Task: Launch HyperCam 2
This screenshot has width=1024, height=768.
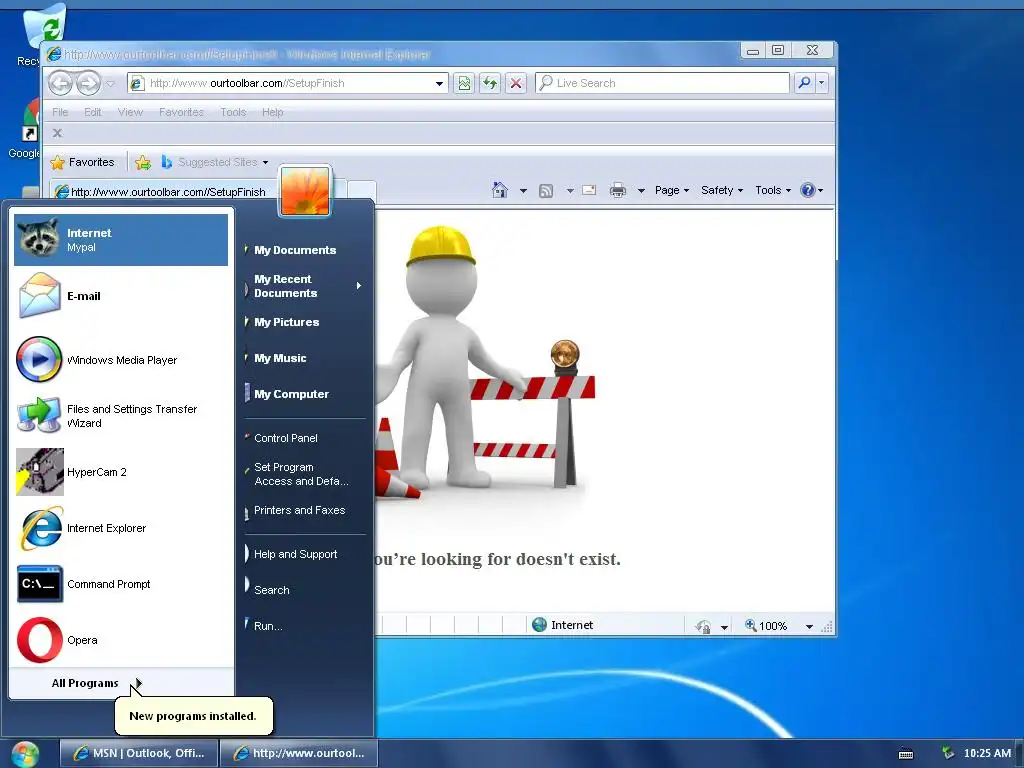Action: 121,472
